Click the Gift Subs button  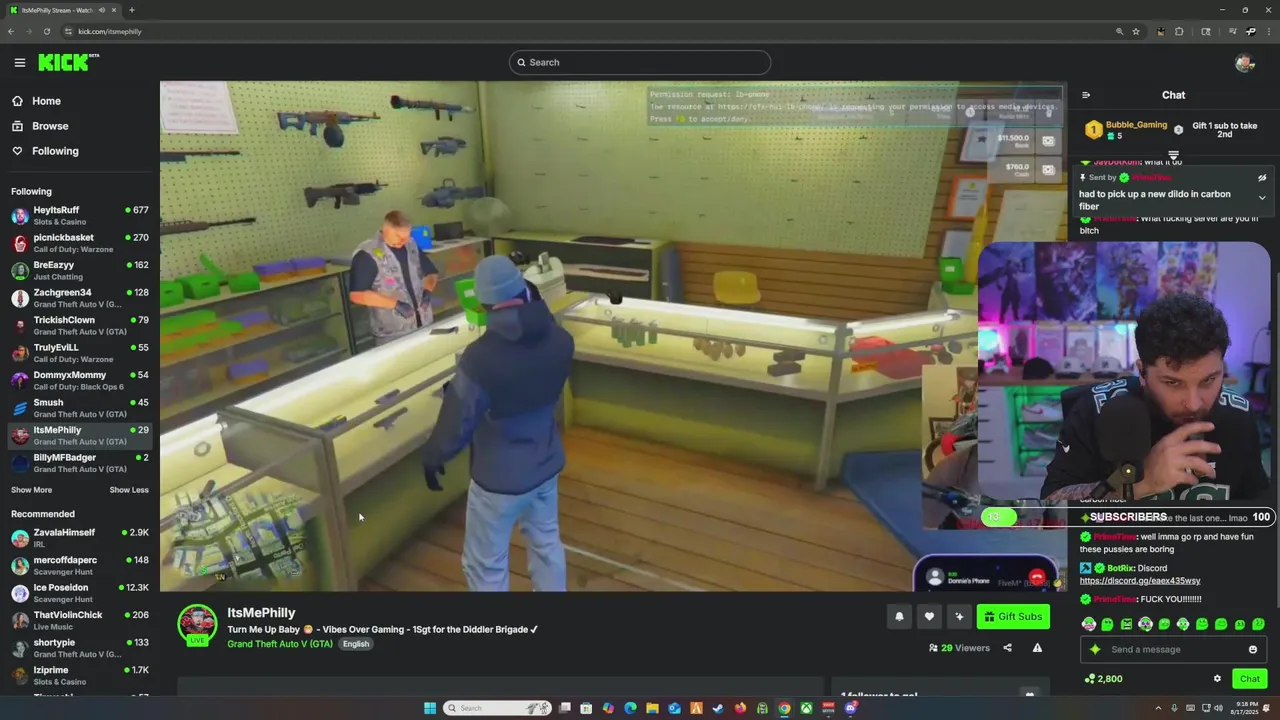pos(1012,617)
